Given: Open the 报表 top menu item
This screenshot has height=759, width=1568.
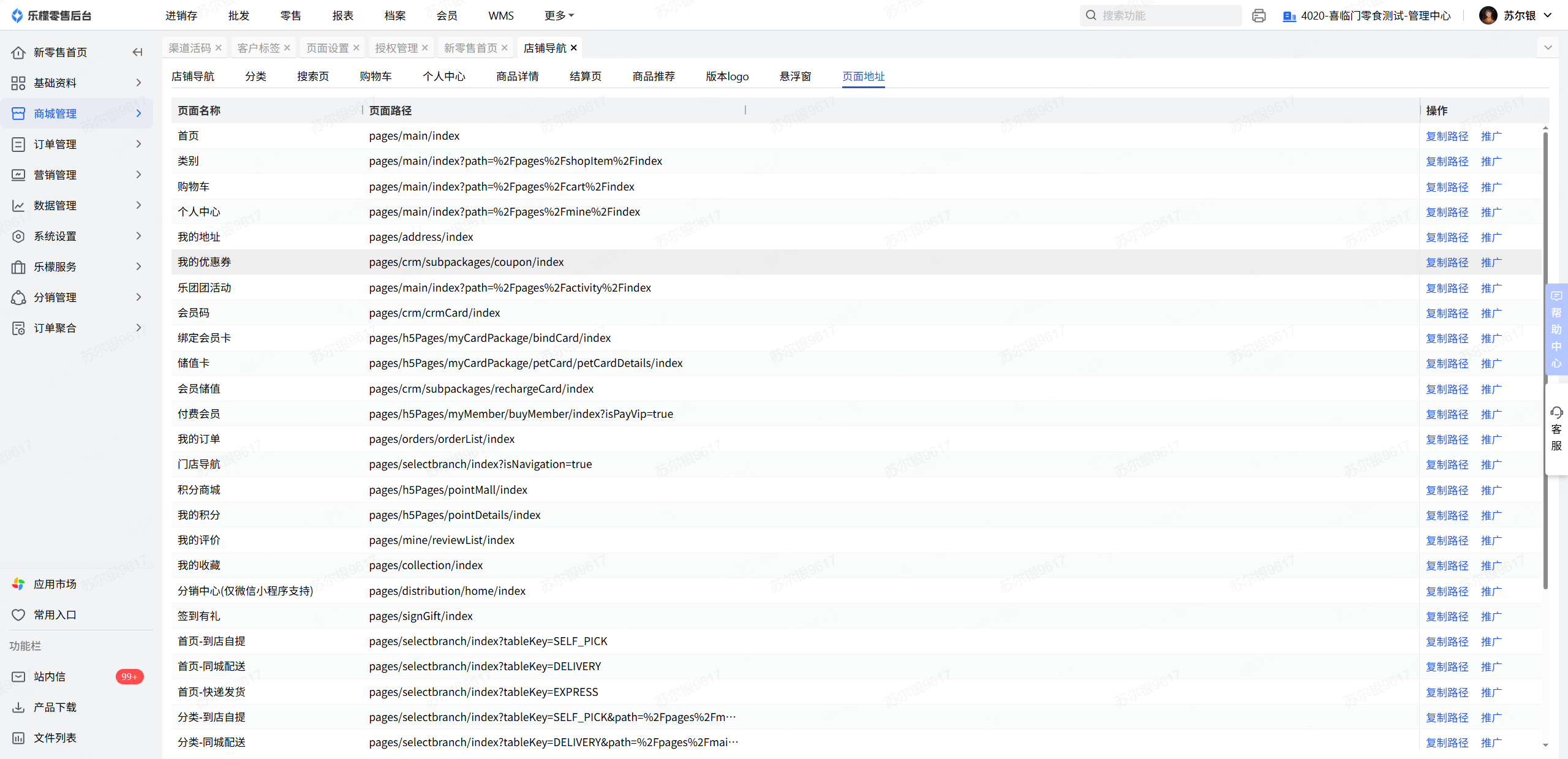Looking at the screenshot, I should (x=342, y=15).
